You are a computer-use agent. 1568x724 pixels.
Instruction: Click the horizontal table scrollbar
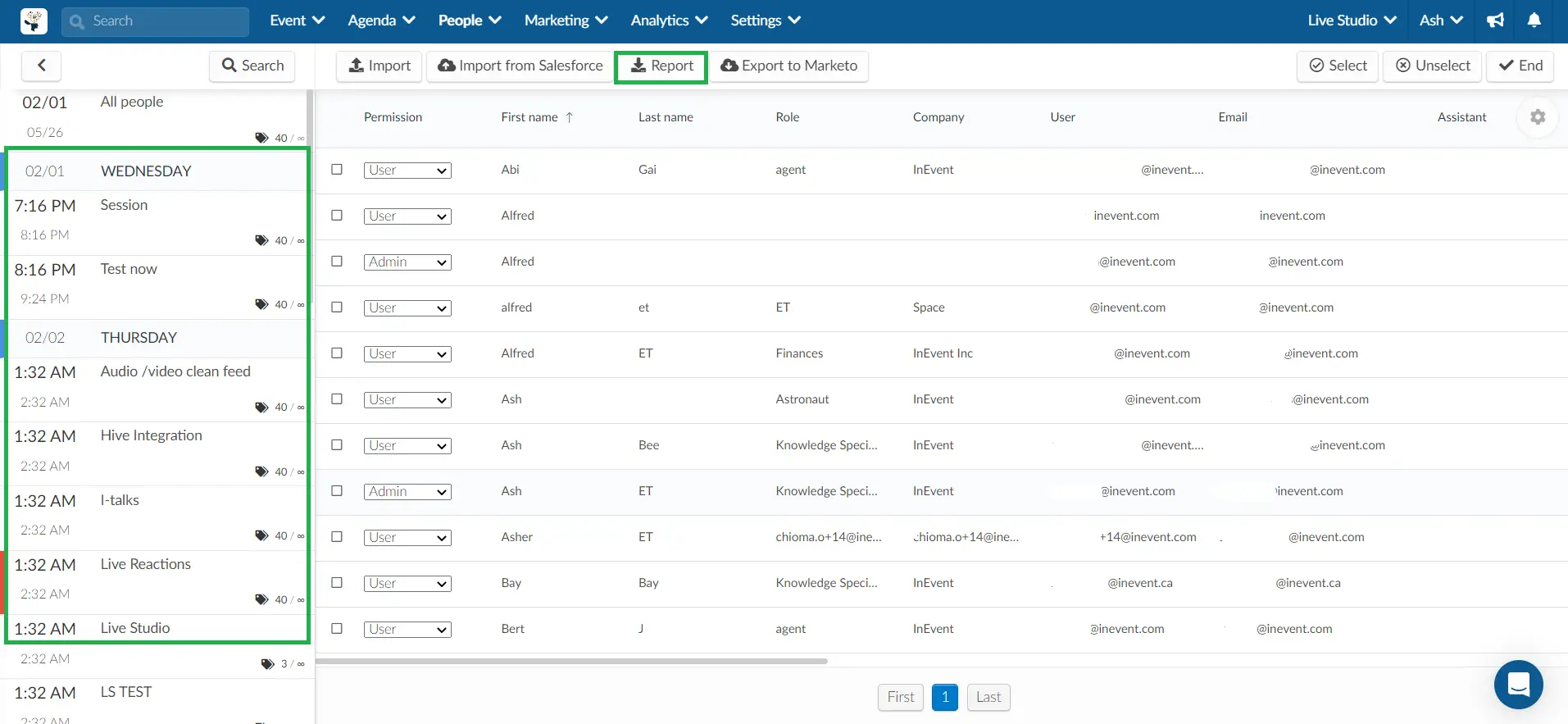click(x=572, y=661)
